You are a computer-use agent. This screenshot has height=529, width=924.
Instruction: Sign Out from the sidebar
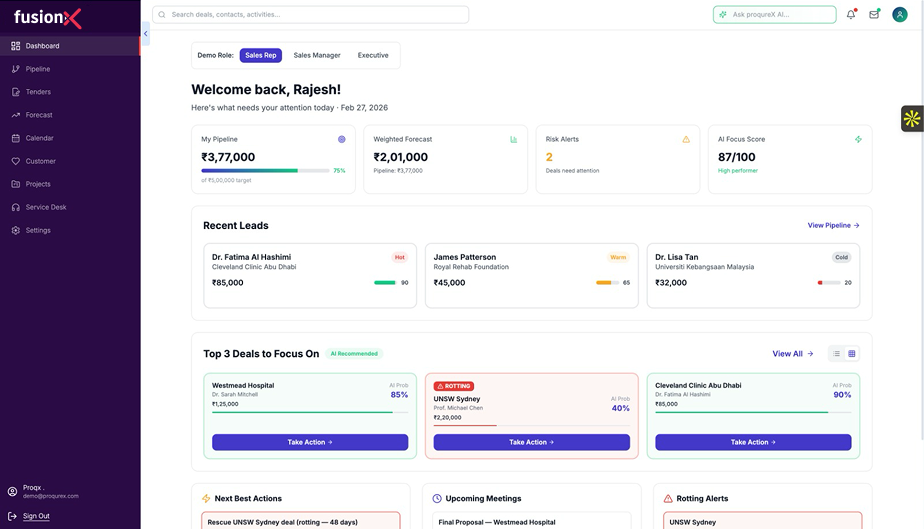point(36,516)
